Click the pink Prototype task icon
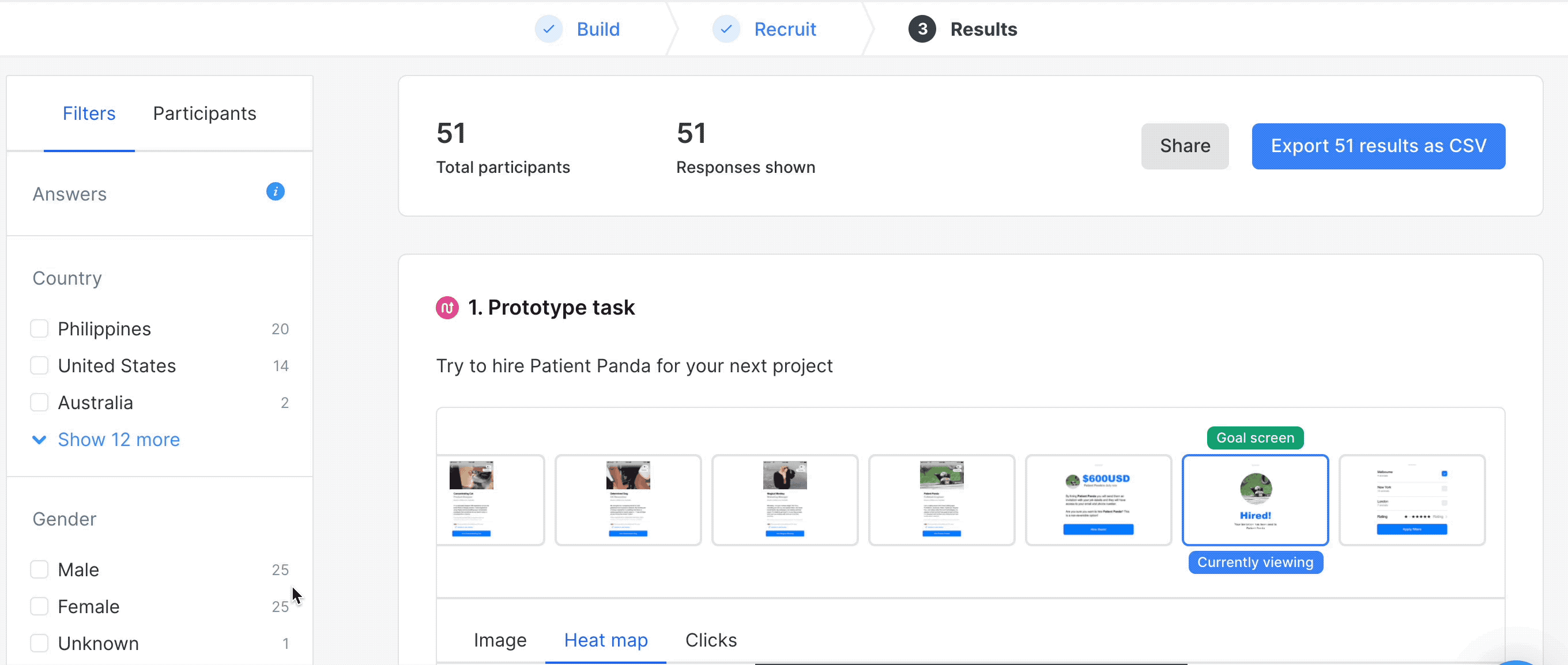The width and height of the screenshot is (1568, 665). point(447,307)
